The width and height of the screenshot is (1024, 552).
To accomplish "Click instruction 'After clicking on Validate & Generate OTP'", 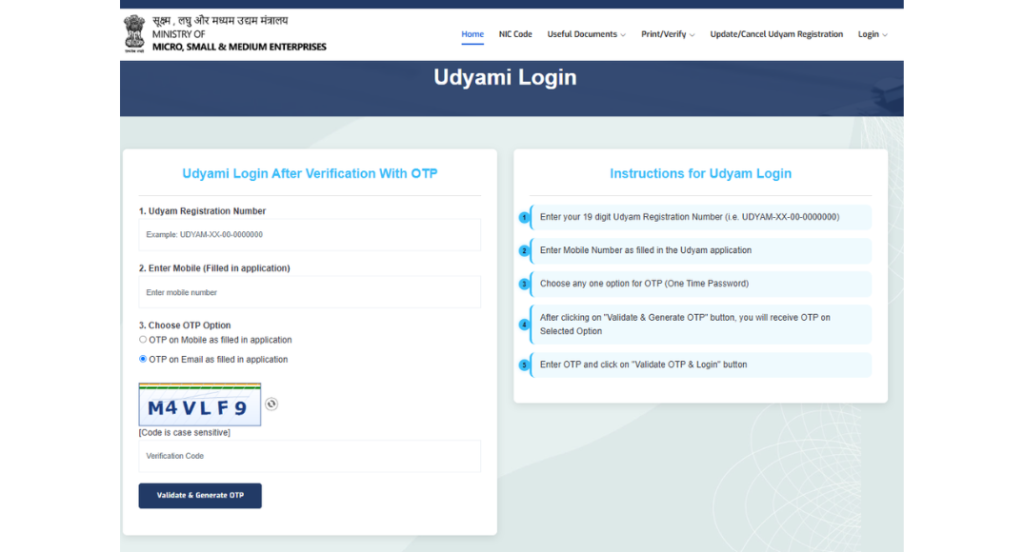I will [x=701, y=324].
